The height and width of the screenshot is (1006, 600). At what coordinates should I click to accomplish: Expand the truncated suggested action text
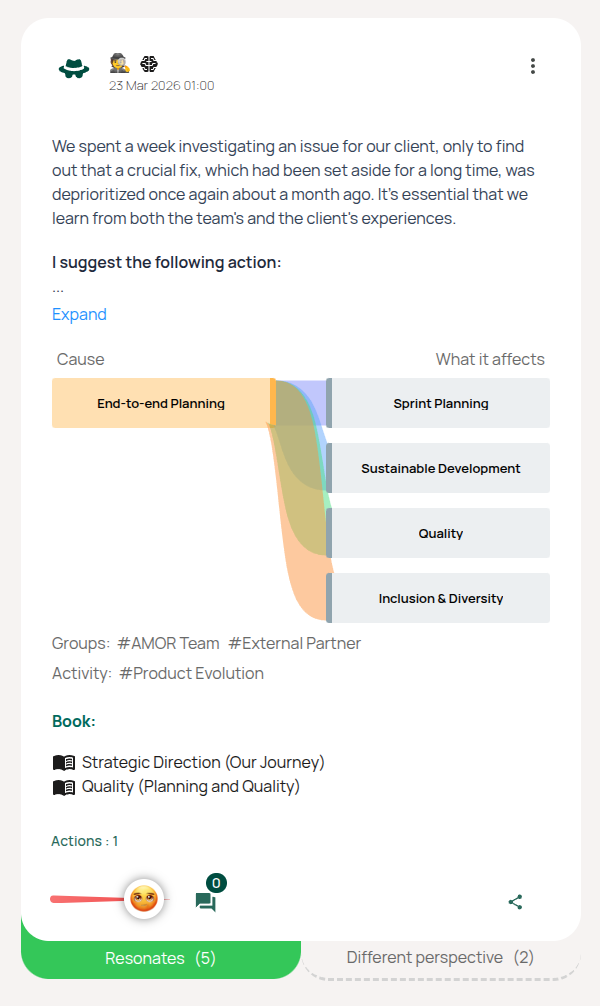(79, 314)
